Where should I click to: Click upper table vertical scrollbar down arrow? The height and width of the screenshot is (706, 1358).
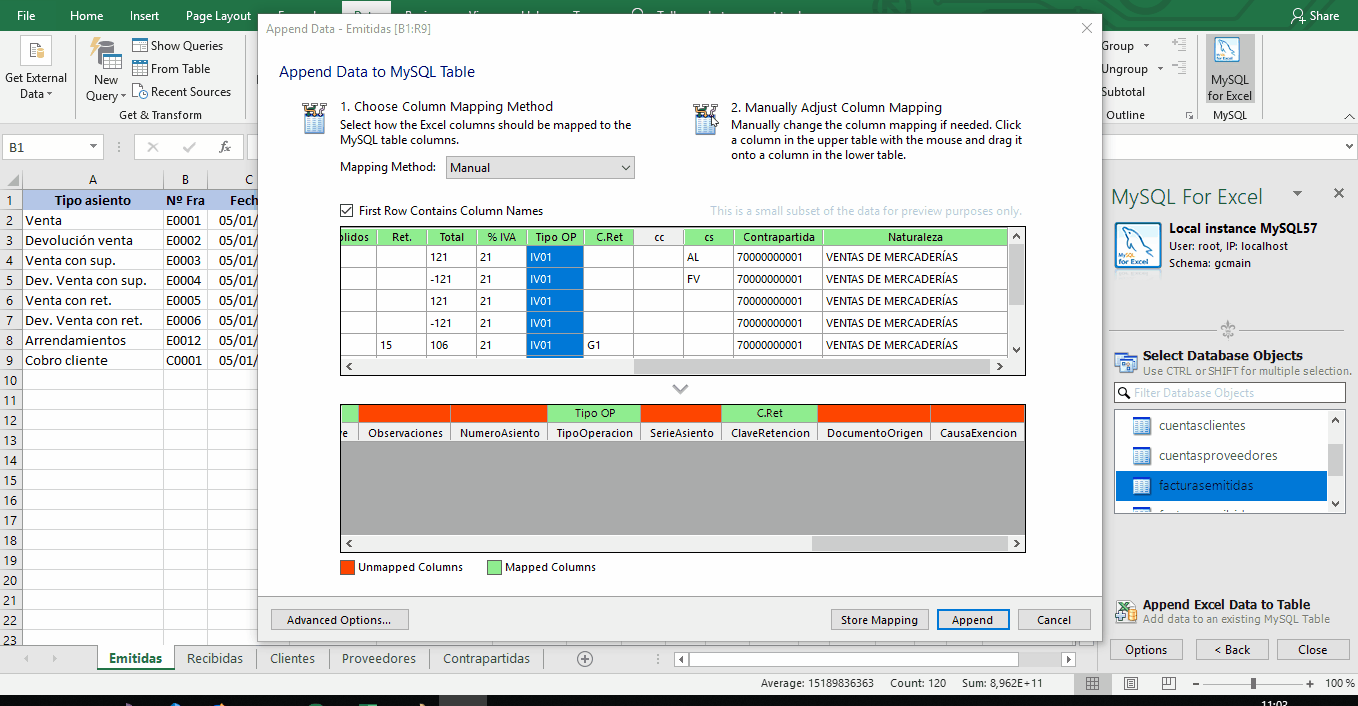(x=1016, y=350)
